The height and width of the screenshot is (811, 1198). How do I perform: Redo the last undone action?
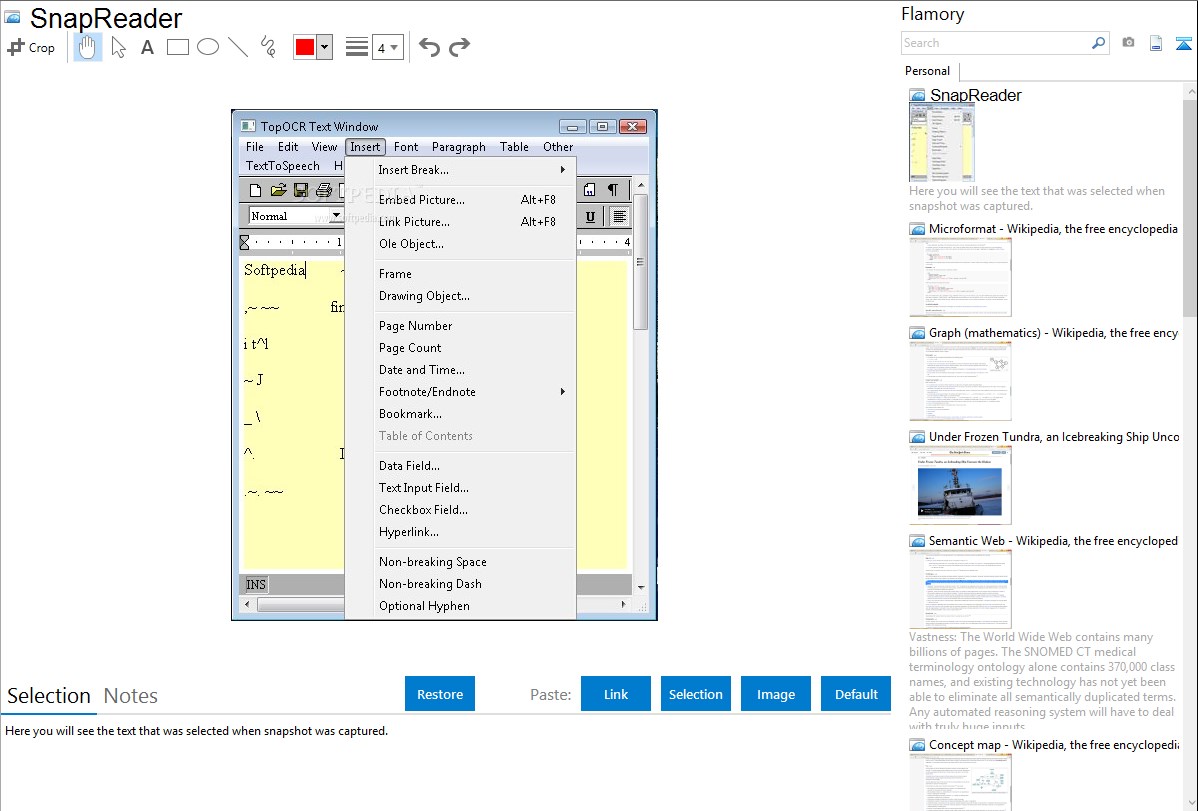459,47
